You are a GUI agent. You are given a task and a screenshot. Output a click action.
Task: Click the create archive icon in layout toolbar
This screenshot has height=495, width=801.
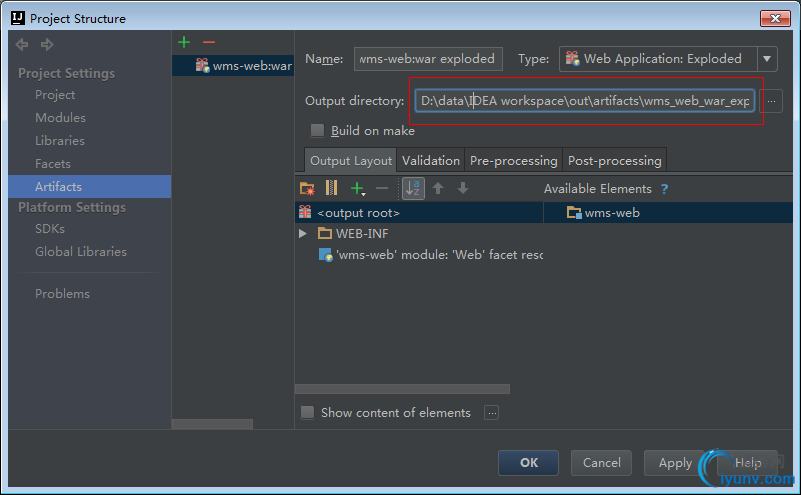(332, 188)
